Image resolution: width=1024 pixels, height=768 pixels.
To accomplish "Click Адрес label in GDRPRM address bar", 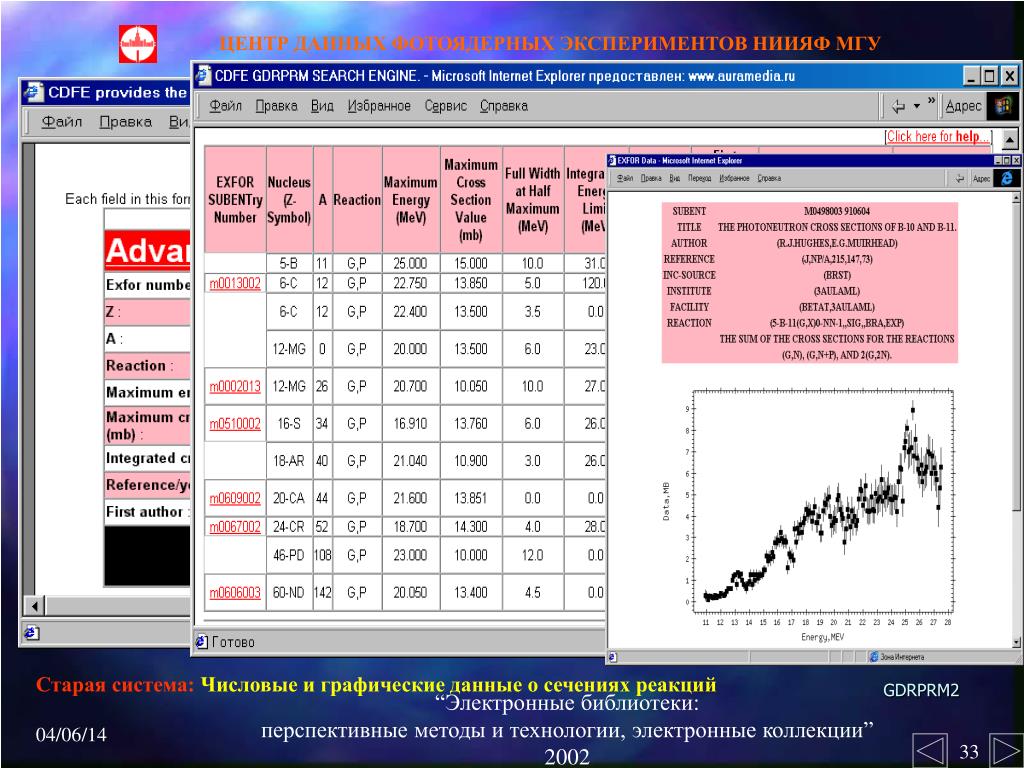I will click(963, 106).
